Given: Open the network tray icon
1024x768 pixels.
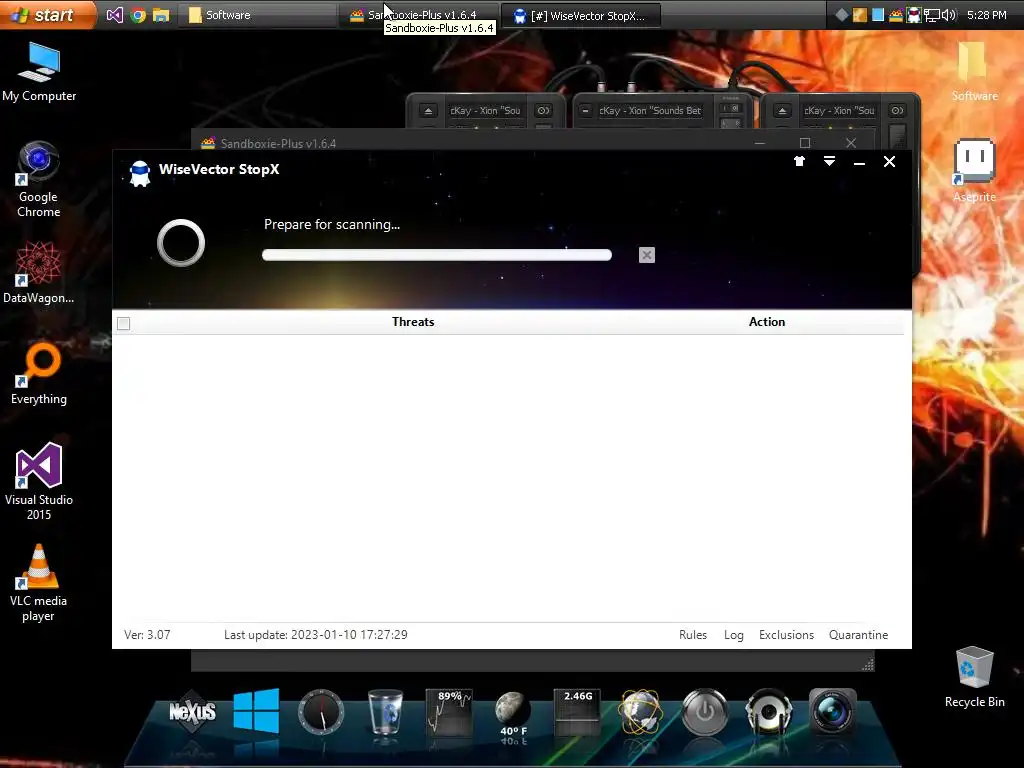Looking at the screenshot, I should pyautogui.click(x=931, y=15).
